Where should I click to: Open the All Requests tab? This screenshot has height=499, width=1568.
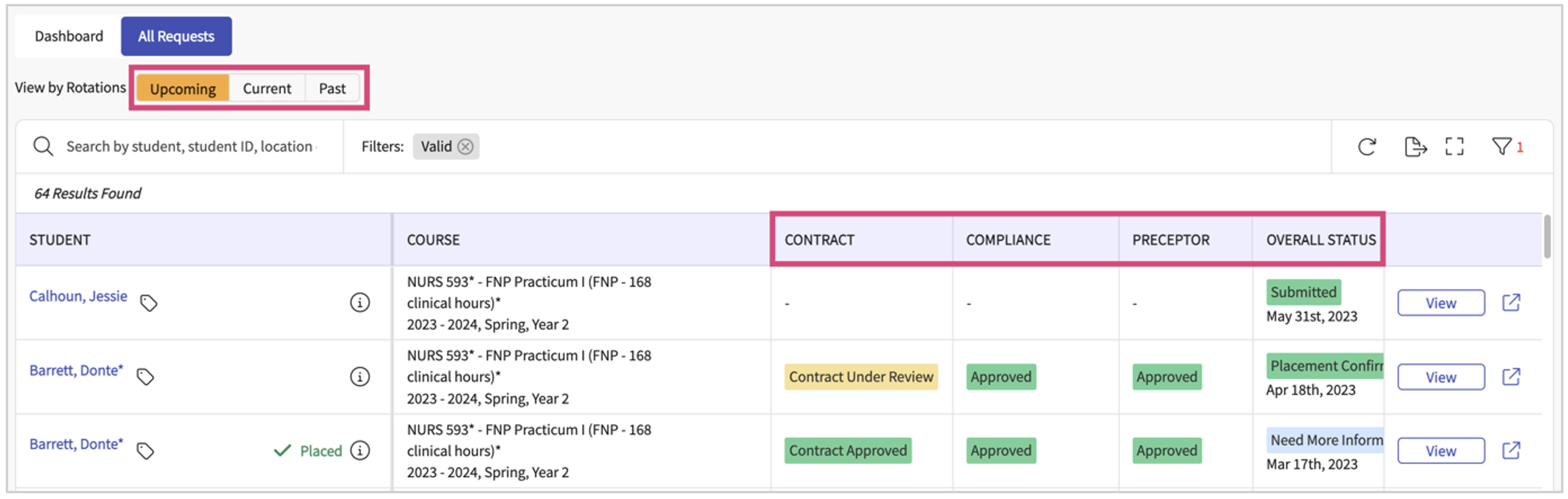(x=176, y=37)
